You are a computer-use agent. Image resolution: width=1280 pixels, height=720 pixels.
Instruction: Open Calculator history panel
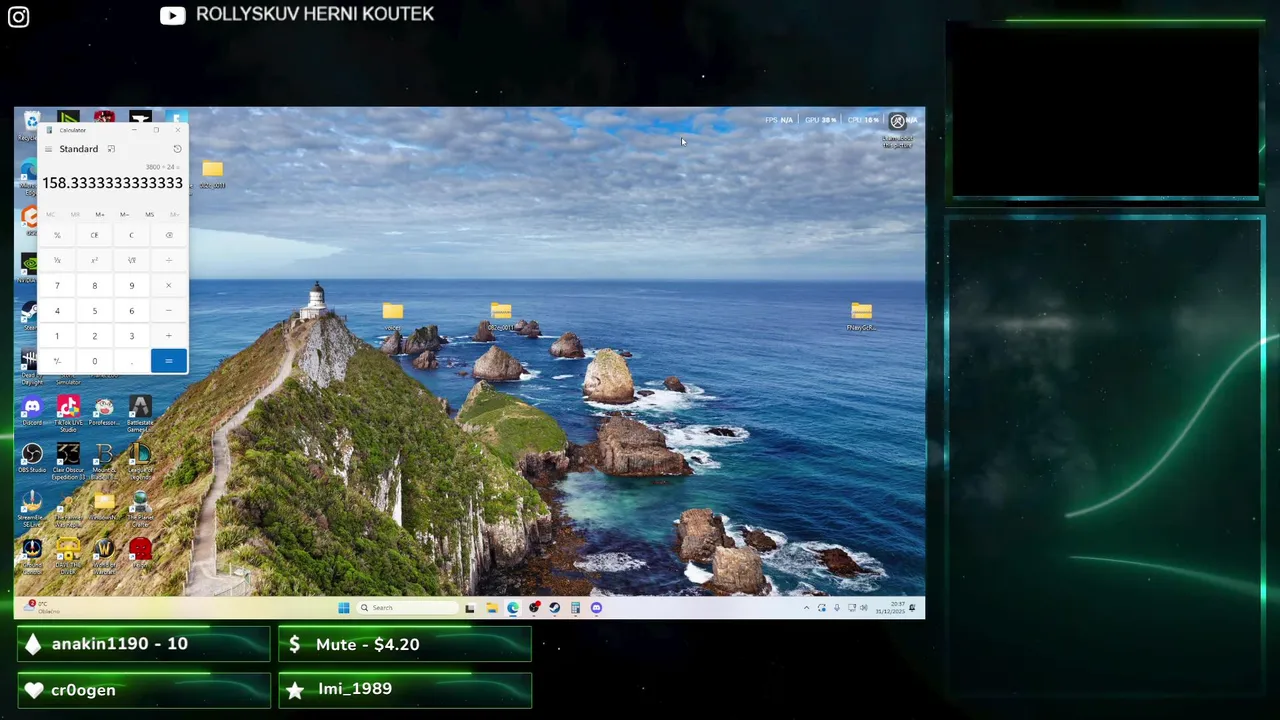(x=177, y=149)
